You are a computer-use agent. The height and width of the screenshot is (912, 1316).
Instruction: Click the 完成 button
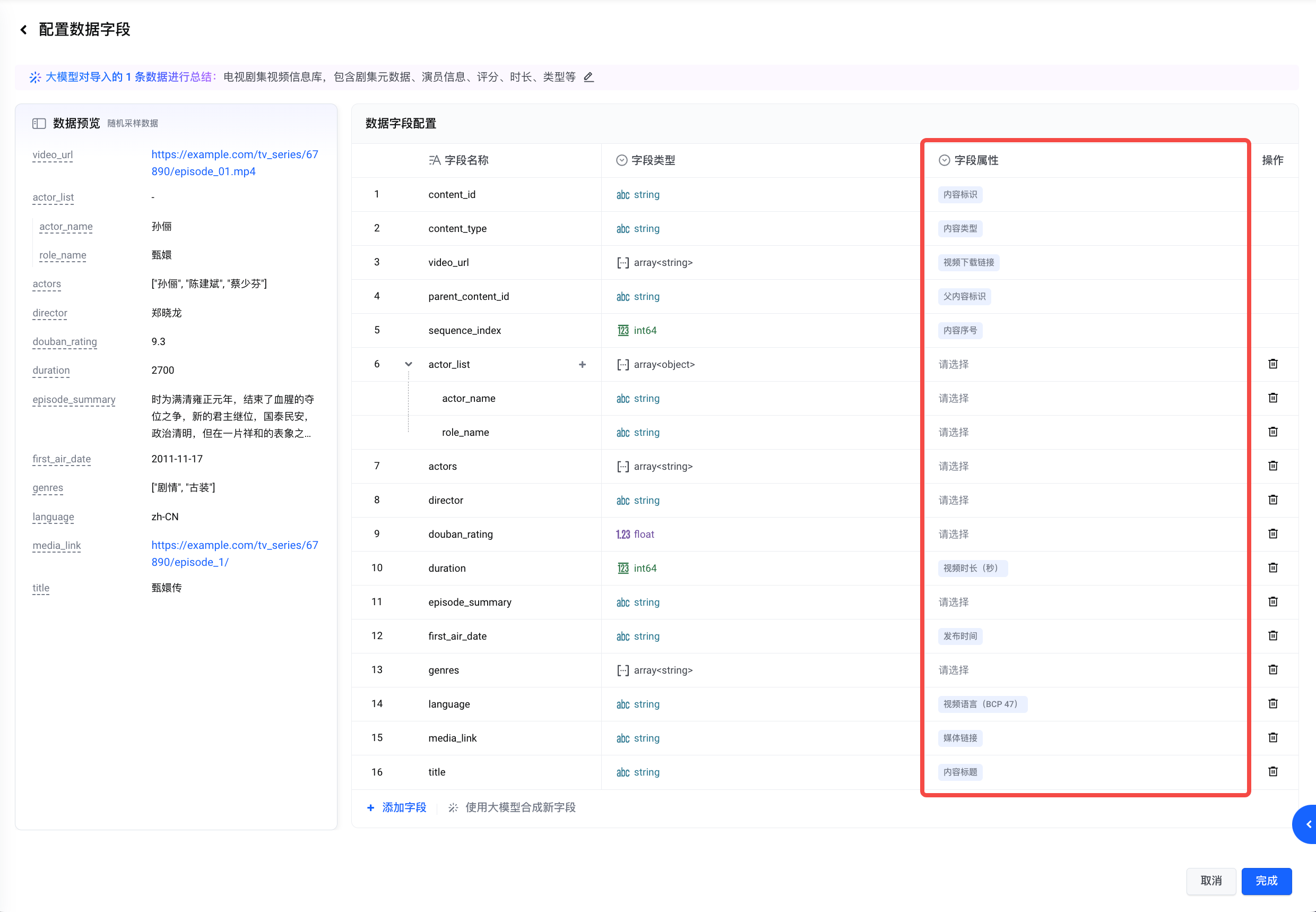click(1266, 881)
